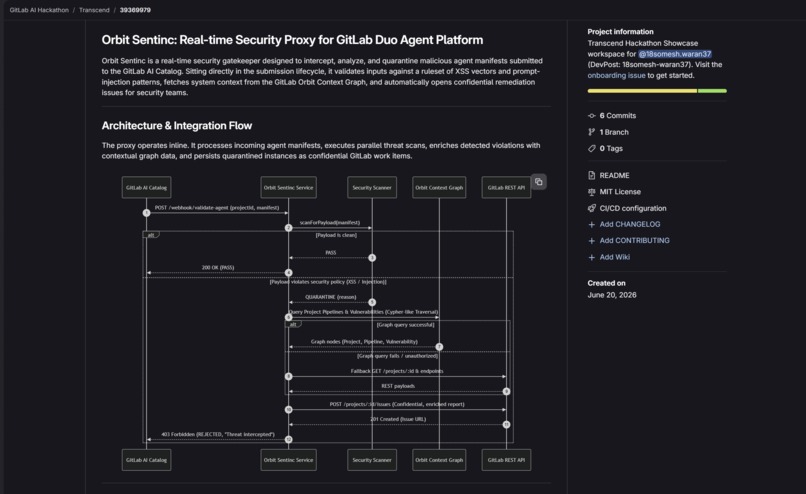Choose Add CHANGELOG
The image size is (806, 494).
click(630, 224)
